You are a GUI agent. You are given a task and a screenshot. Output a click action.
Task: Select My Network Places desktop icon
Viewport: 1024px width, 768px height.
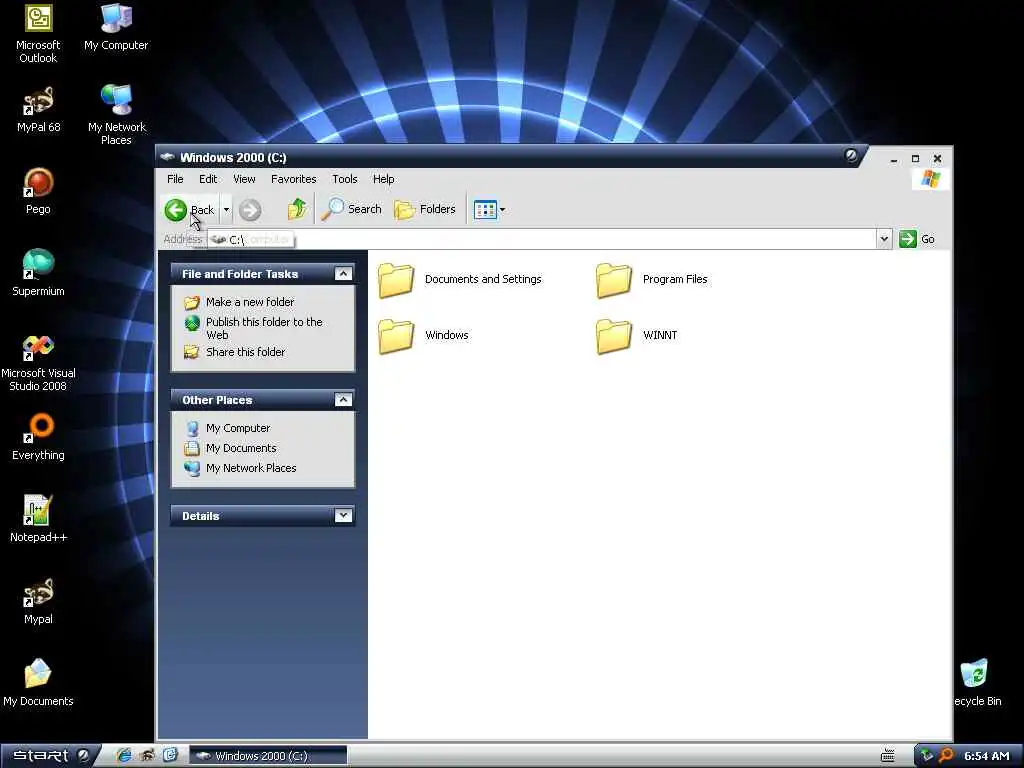pyautogui.click(x=116, y=115)
